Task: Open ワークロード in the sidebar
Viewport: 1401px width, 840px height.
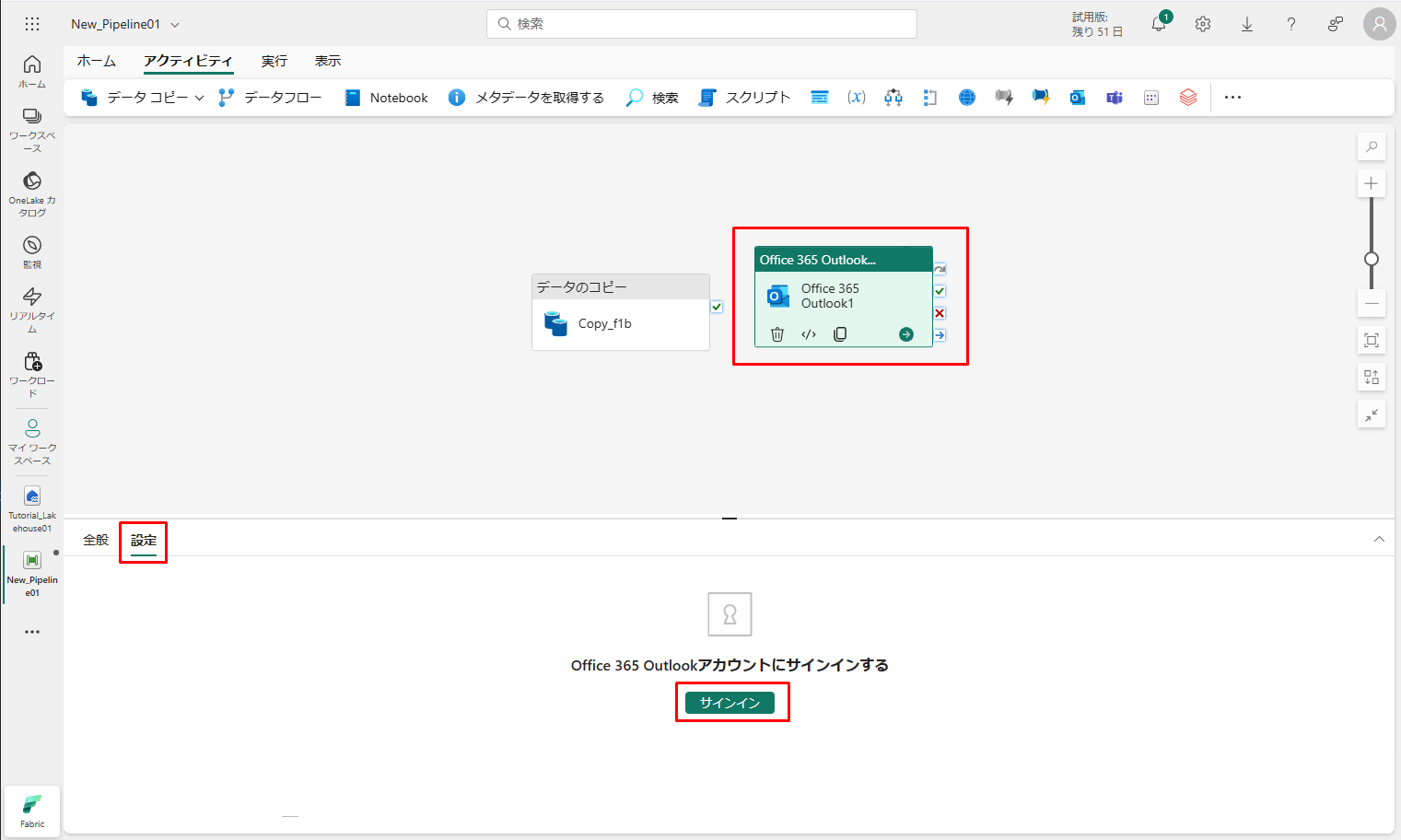Action: coord(32,375)
